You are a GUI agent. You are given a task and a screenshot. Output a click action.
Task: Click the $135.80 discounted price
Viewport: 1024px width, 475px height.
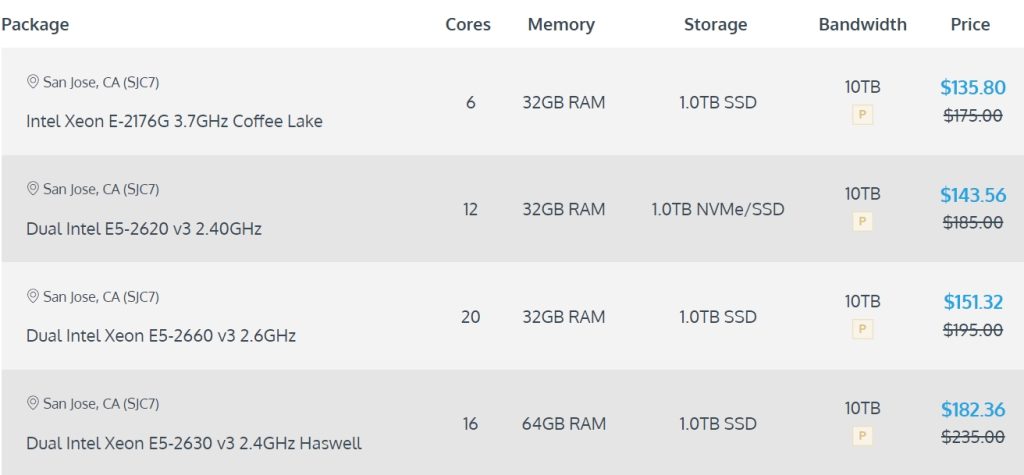[973, 88]
